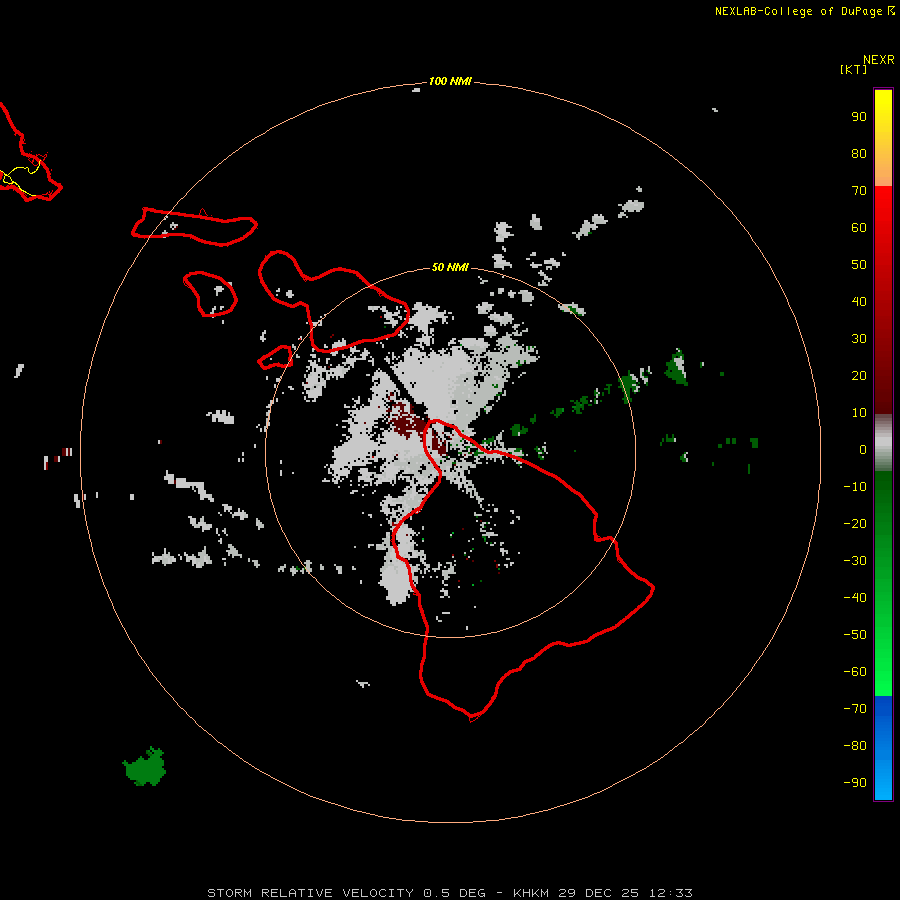Click the 12:33 timestamp in the caption
The width and height of the screenshot is (900, 900).
coord(670,893)
